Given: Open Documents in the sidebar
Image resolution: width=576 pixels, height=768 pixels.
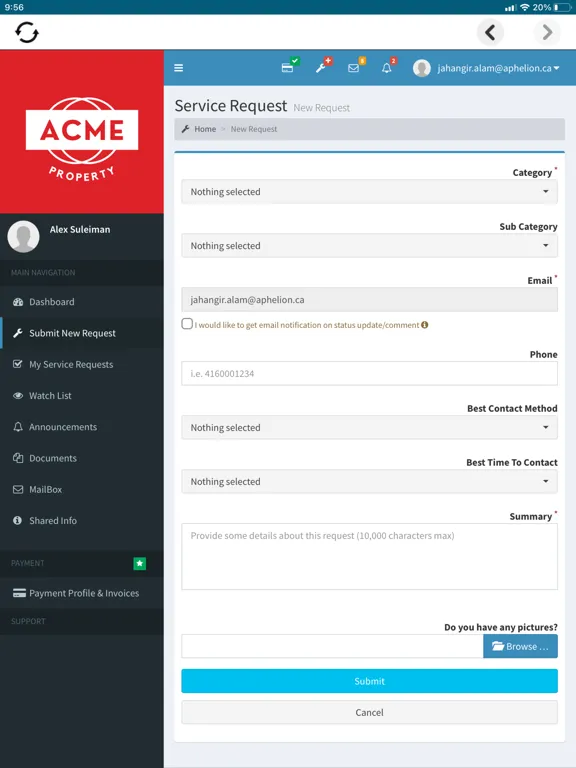Looking at the screenshot, I should [x=82, y=458].
